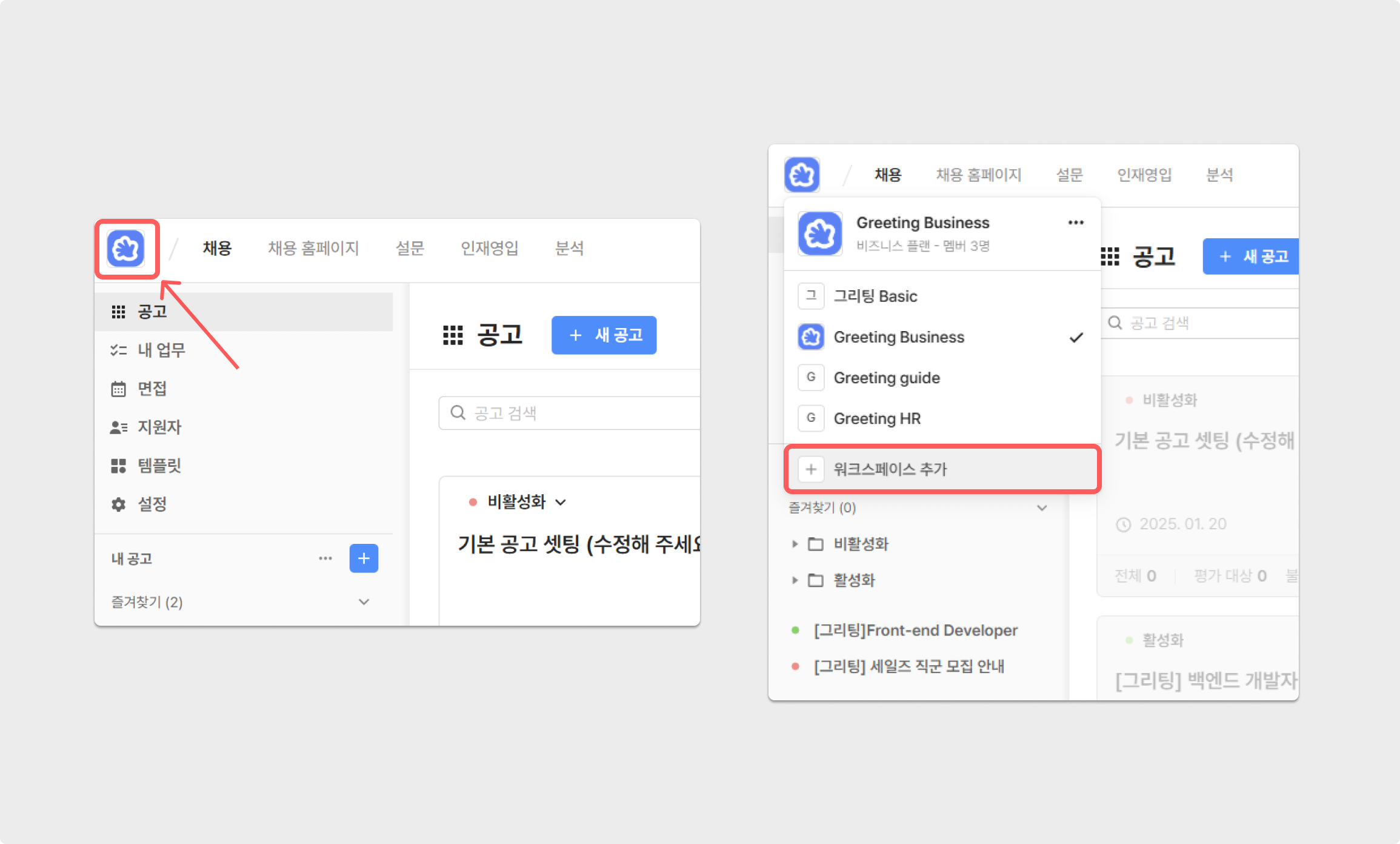Click the 새 공고 button in left panel
1400x844 pixels.
coord(604,335)
